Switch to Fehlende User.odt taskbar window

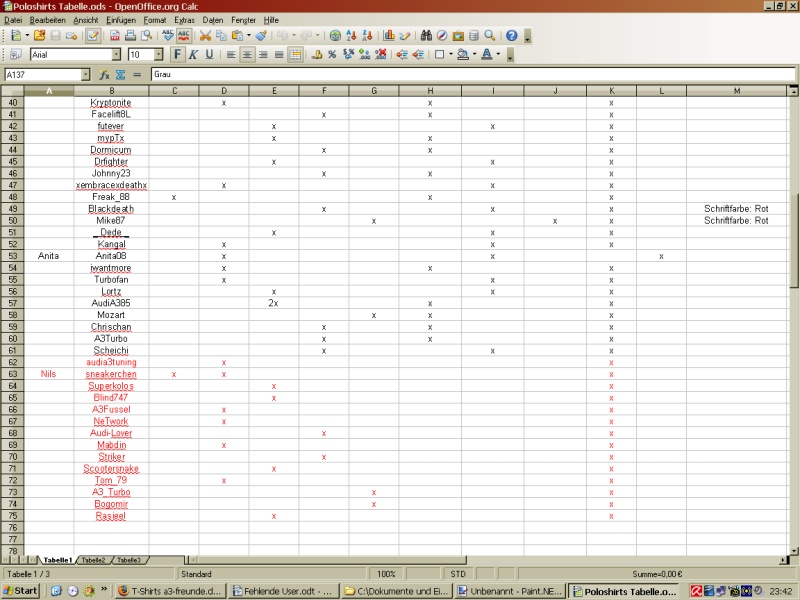pos(283,591)
